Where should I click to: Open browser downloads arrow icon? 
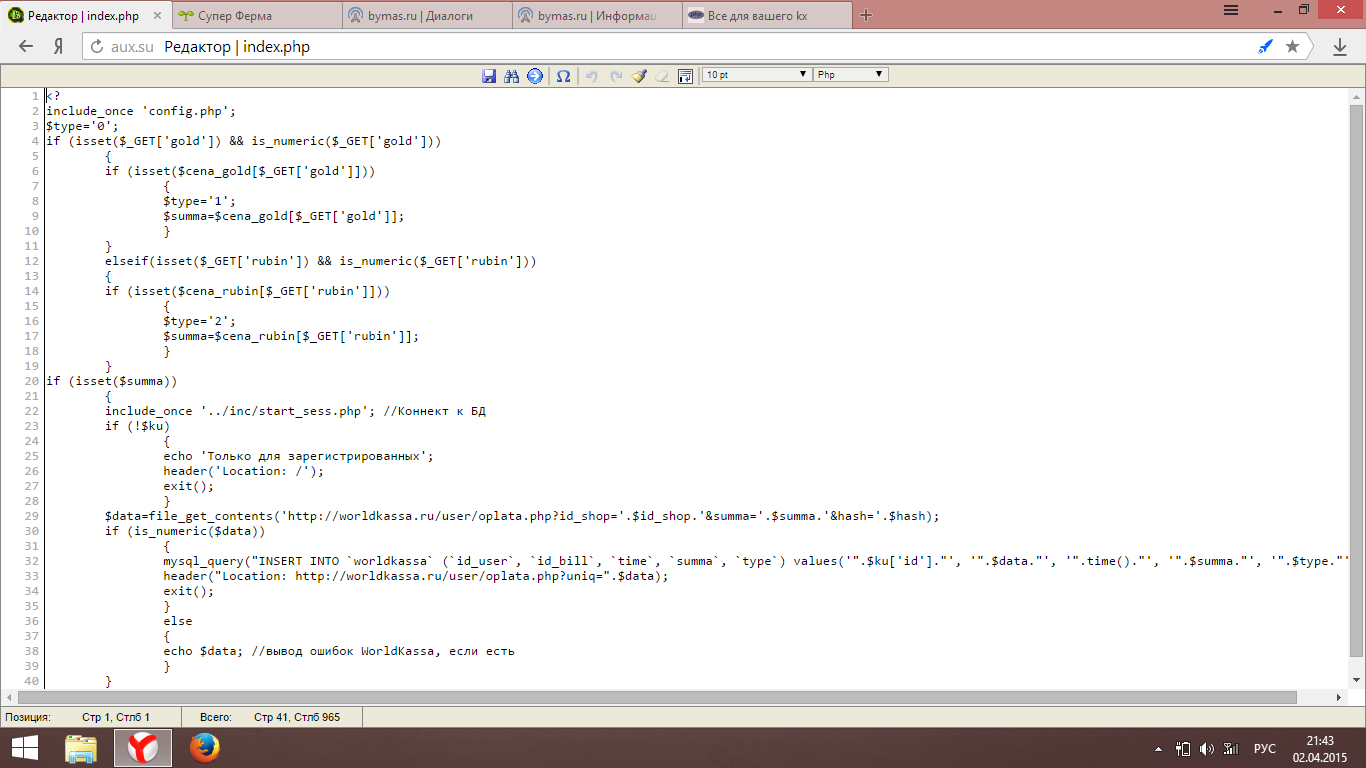coord(1340,47)
